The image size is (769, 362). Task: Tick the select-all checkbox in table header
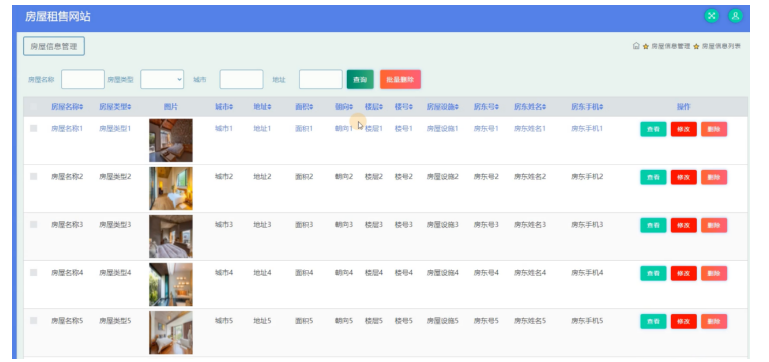tap(33, 106)
